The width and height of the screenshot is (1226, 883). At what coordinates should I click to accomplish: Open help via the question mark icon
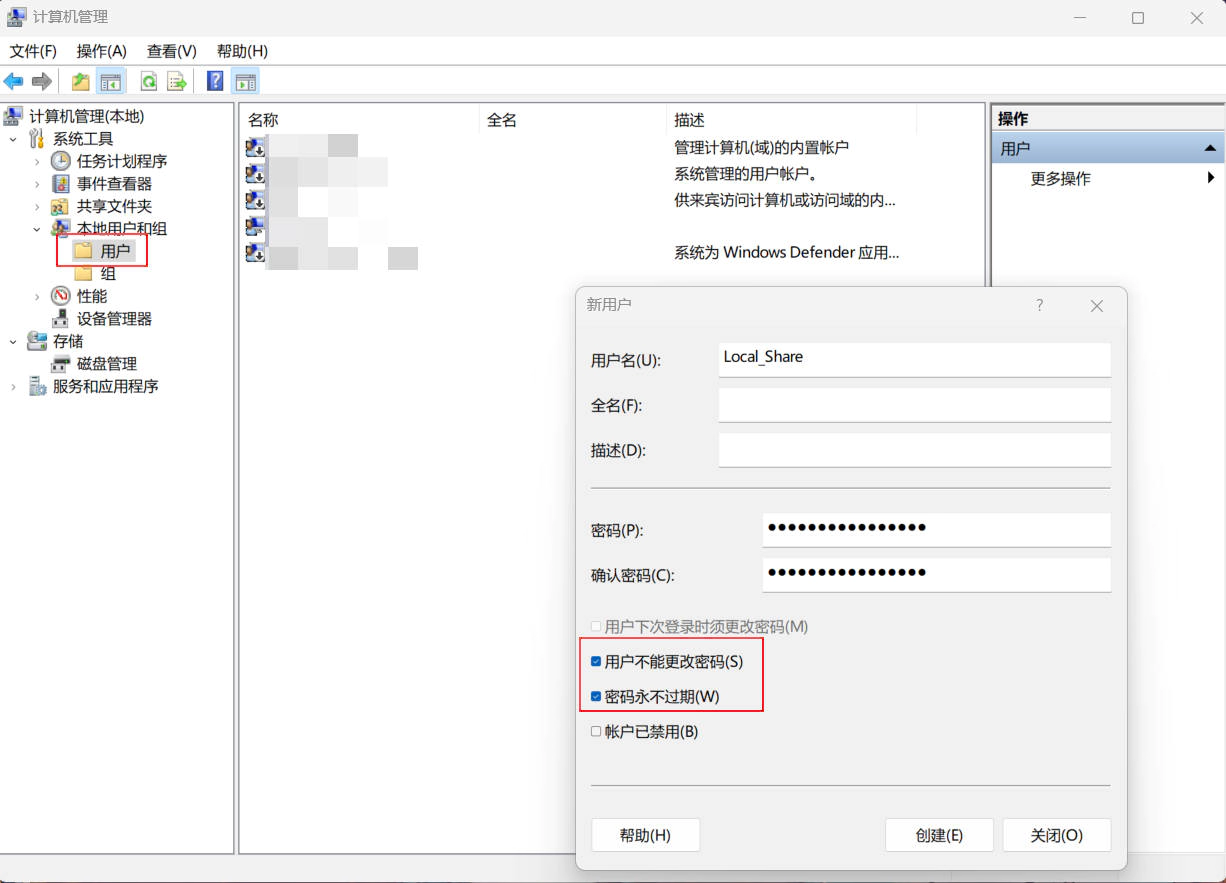point(214,81)
